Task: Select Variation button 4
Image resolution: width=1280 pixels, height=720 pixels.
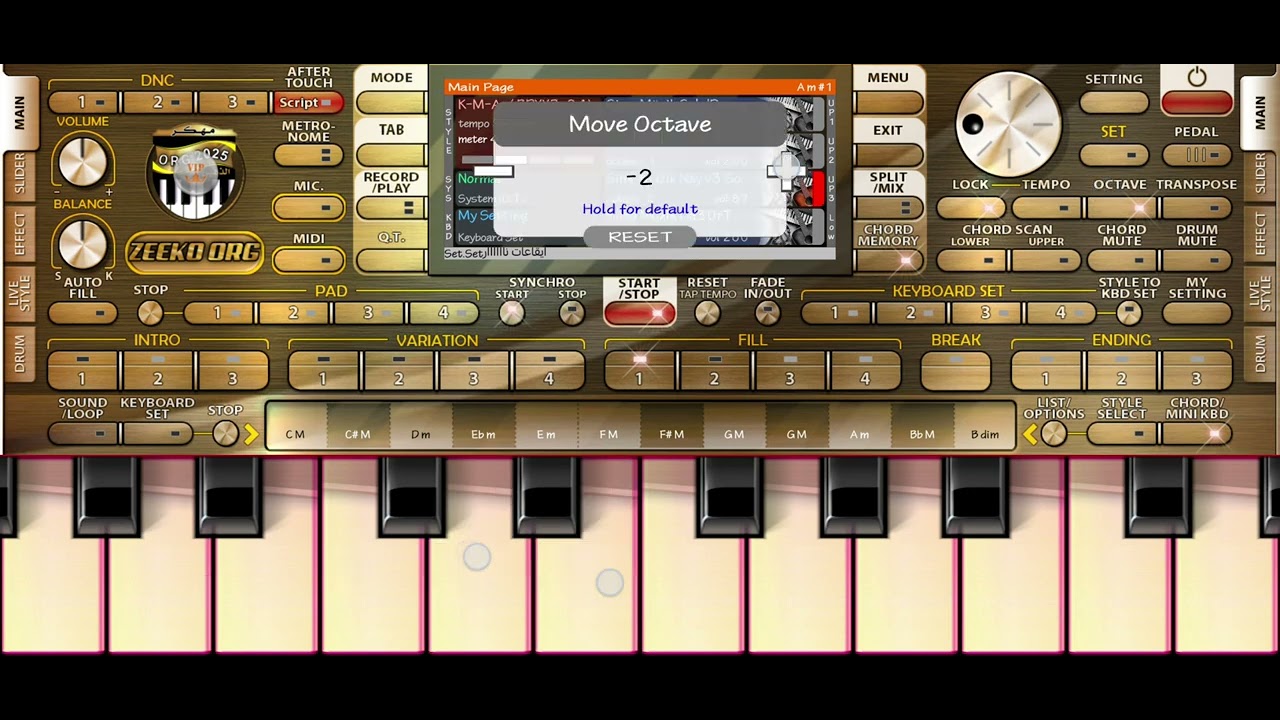Action: pos(548,370)
